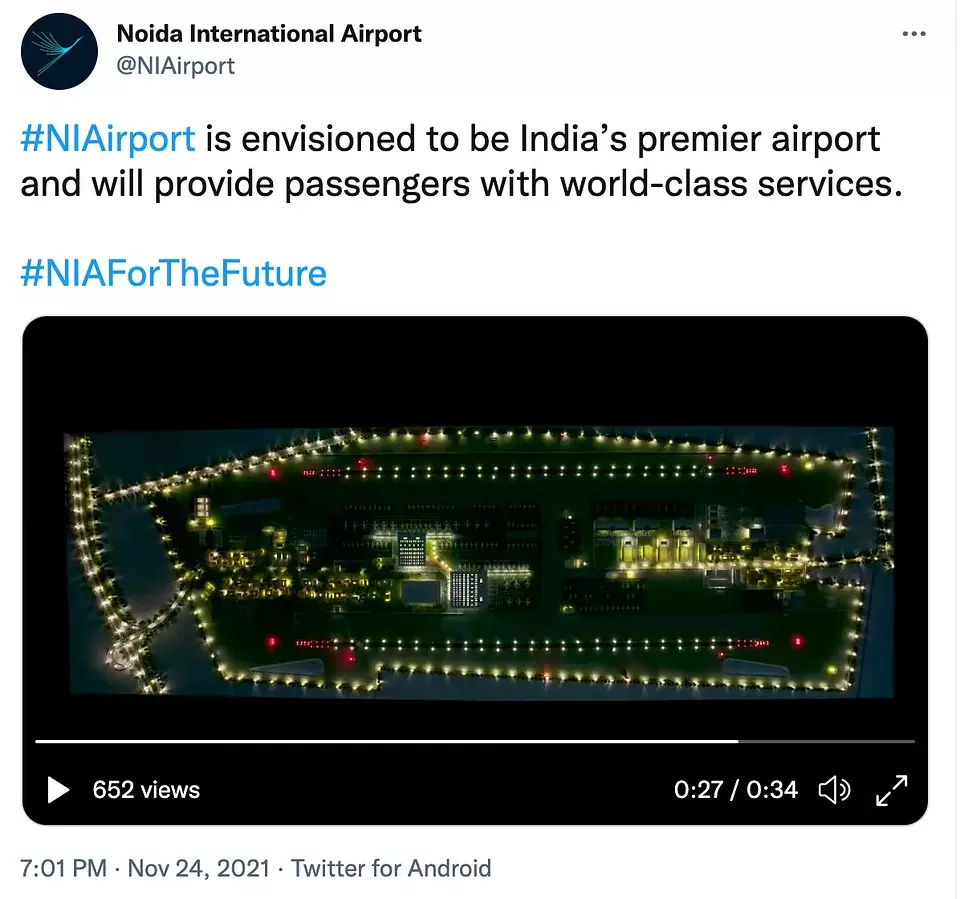Click the 652 views counter
Viewport: 960px width, 899px height.
146,790
